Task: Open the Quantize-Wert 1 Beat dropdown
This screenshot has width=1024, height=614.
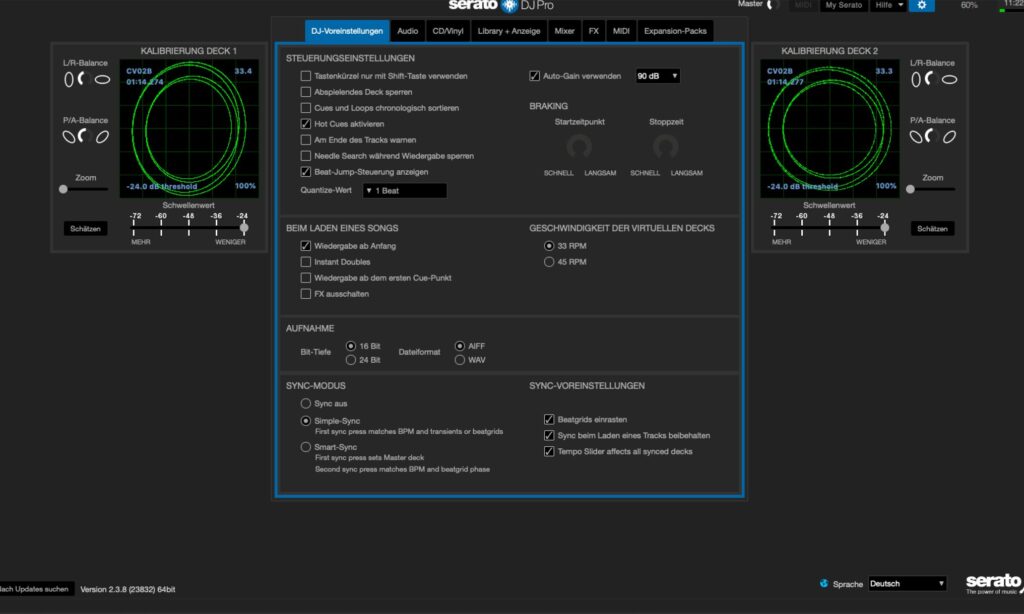Action: coord(404,190)
